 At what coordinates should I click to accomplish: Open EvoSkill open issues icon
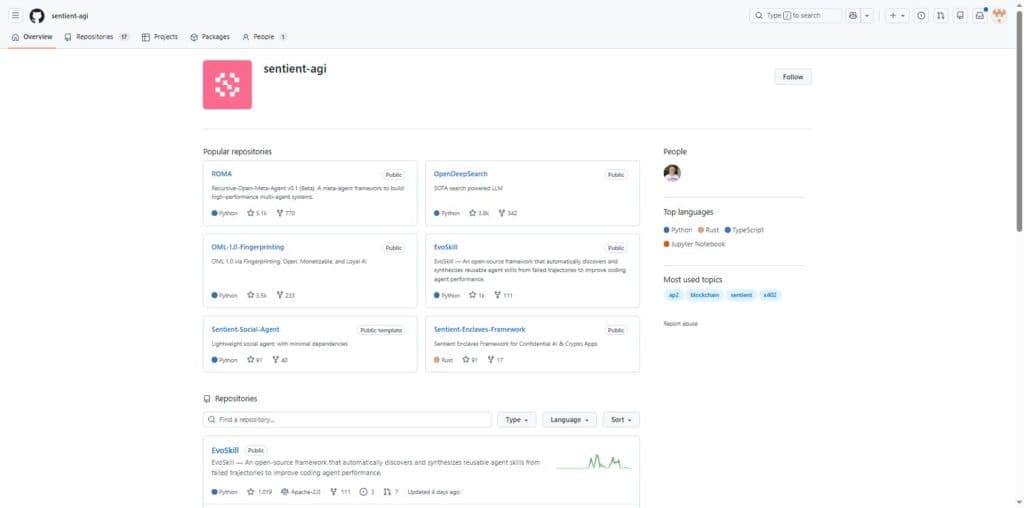click(x=364, y=492)
